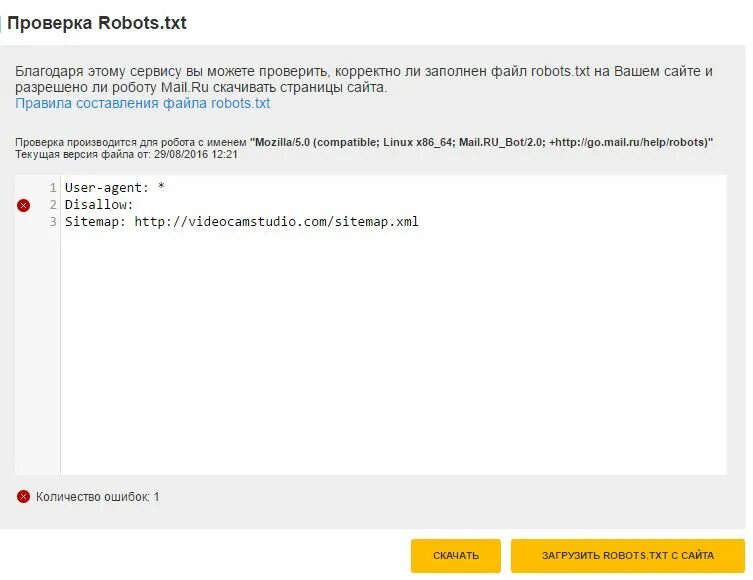This screenshot has width=753, height=580.
Task: Click the sitemap.xml text in line 3
Action: click(x=376, y=221)
